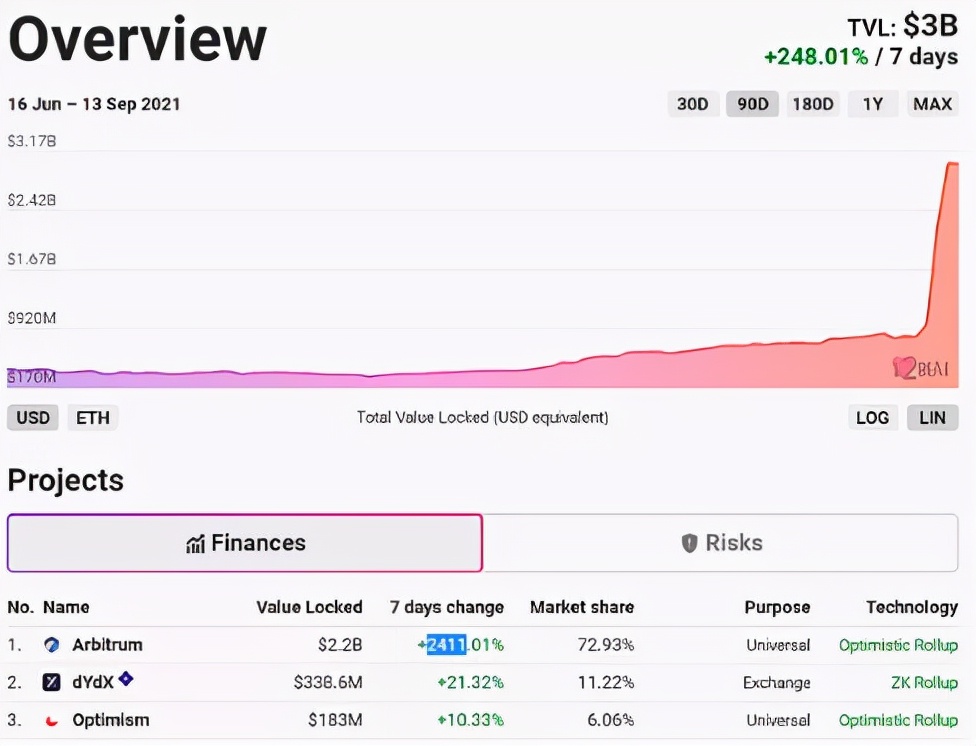
Task: Switch chart currency to ETH
Action: pos(93,417)
